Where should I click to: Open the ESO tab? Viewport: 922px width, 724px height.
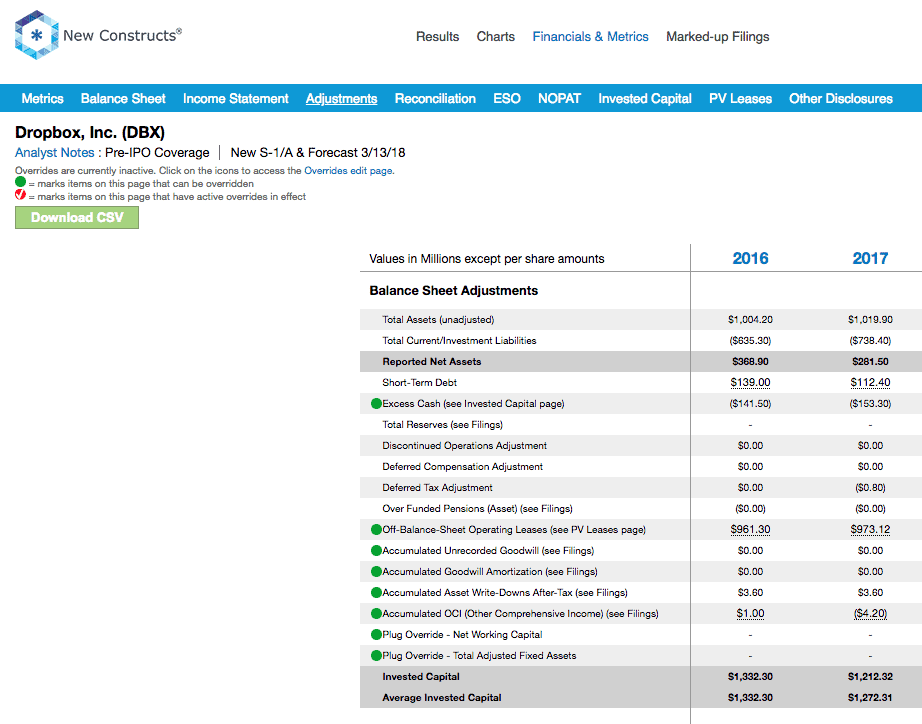pos(507,98)
